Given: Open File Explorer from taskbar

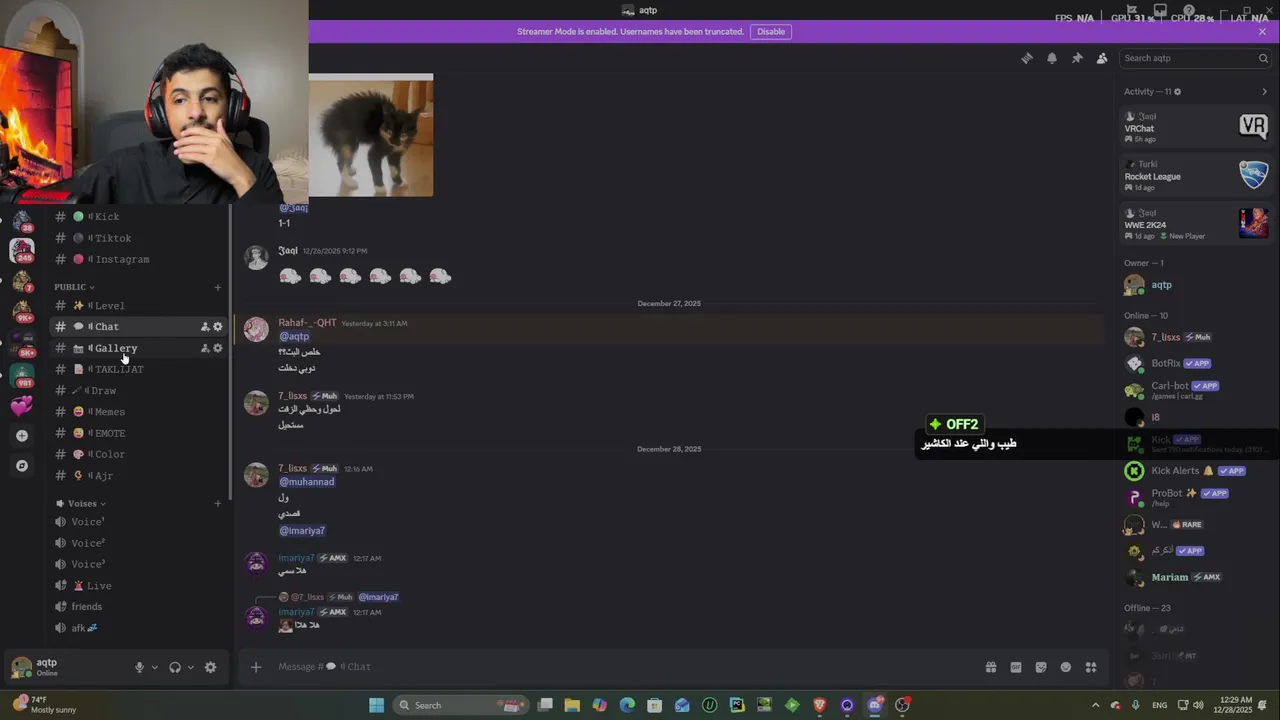Looking at the screenshot, I should (572, 705).
